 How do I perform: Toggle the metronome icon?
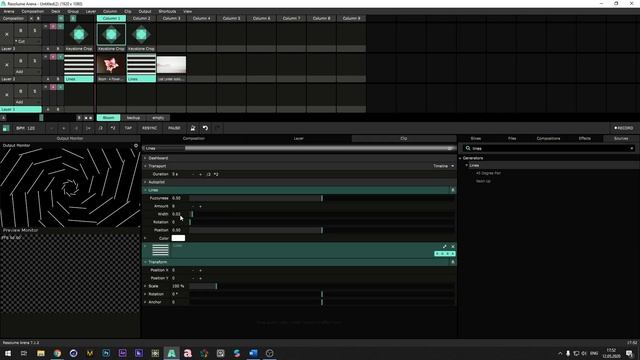[x=193, y=128]
